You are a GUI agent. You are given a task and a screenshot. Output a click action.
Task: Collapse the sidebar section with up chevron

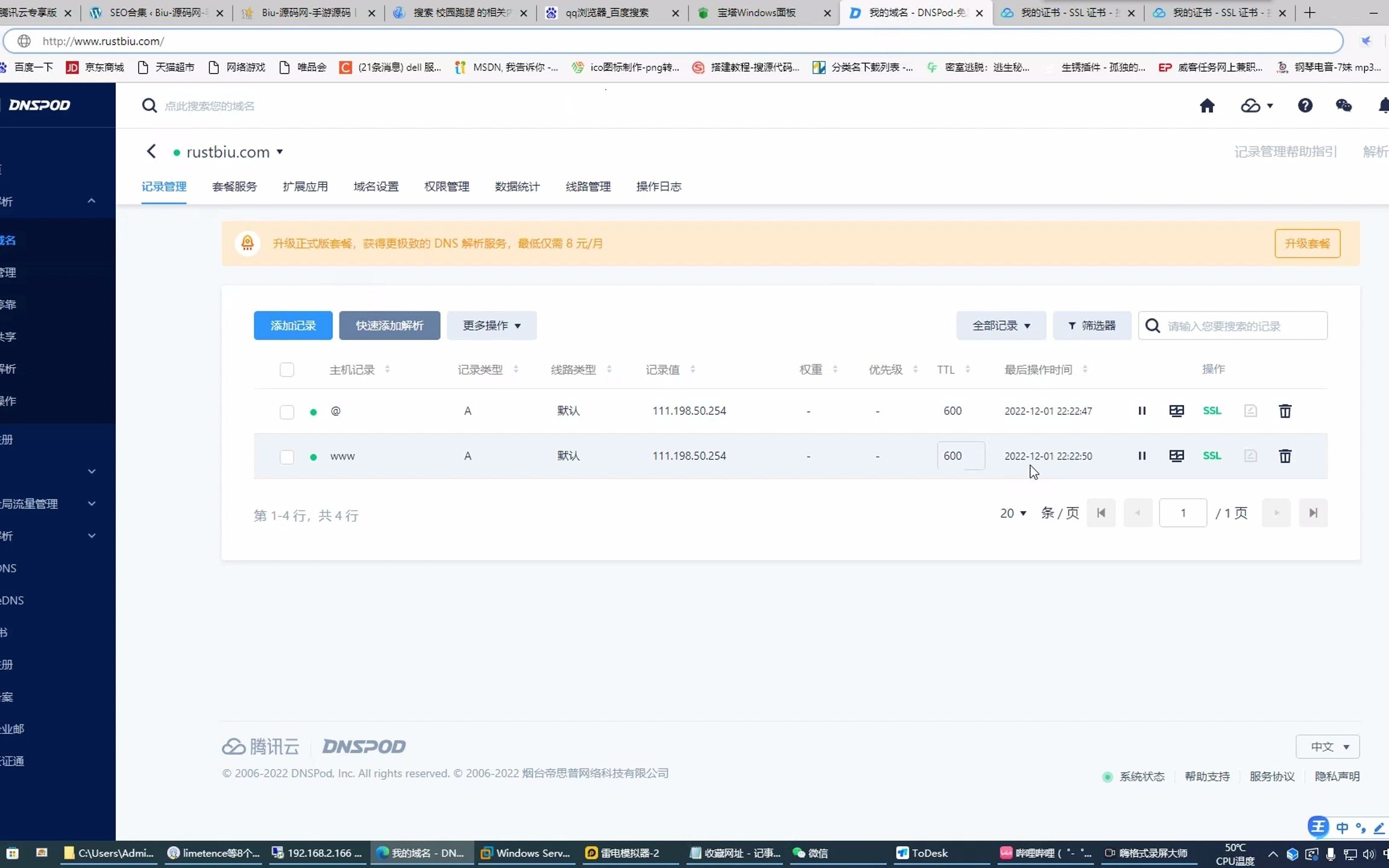click(92, 201)
